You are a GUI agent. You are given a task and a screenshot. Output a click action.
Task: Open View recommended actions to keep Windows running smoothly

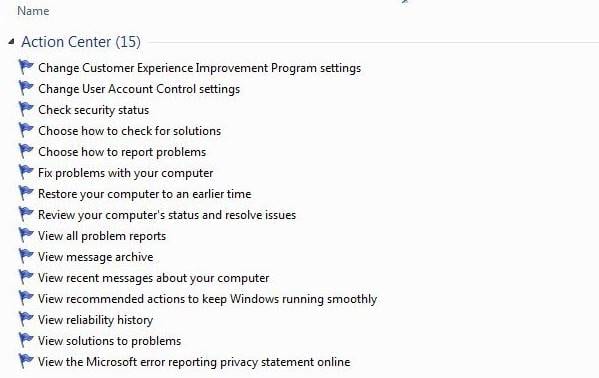[207, 299]
